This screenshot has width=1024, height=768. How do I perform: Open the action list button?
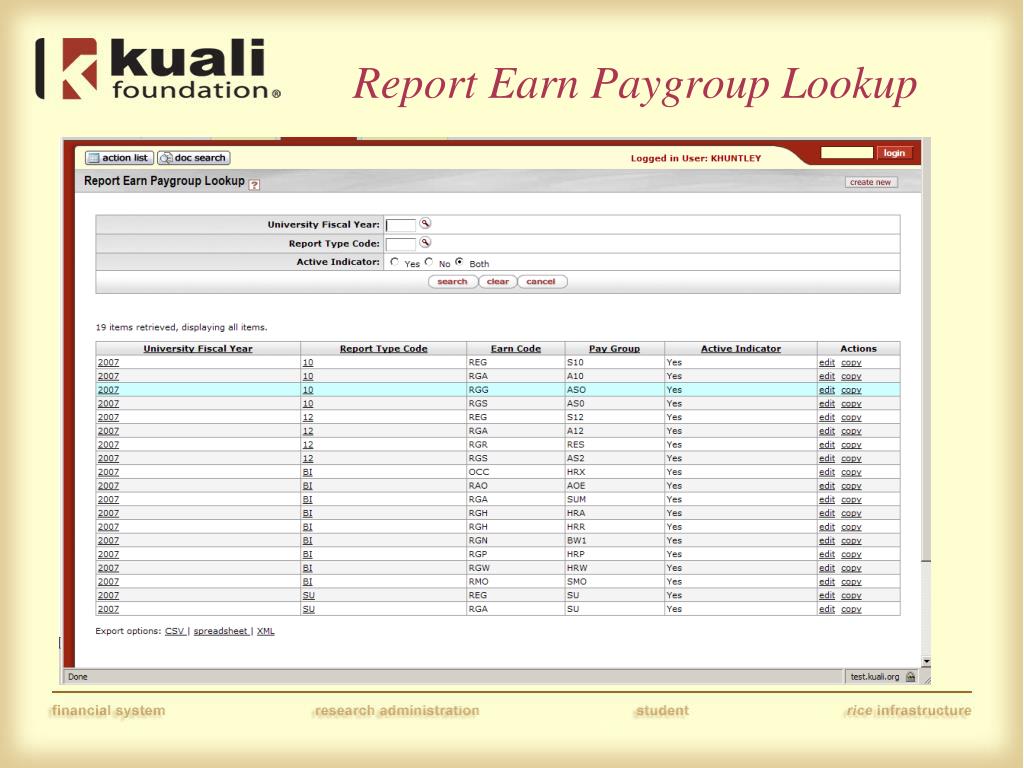[120, 158]
